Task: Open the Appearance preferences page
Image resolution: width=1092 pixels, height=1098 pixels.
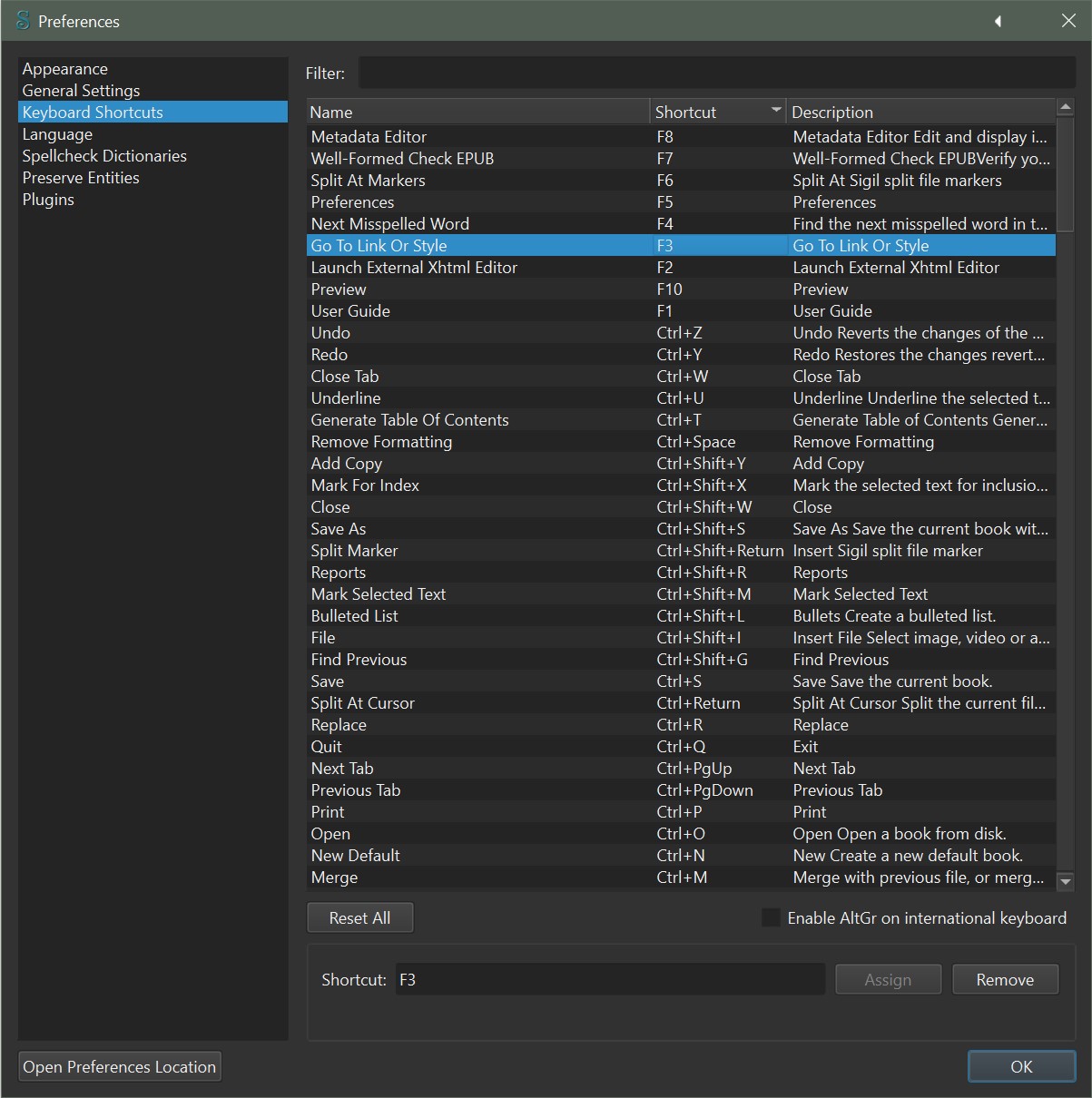Action: click(65, 69)
